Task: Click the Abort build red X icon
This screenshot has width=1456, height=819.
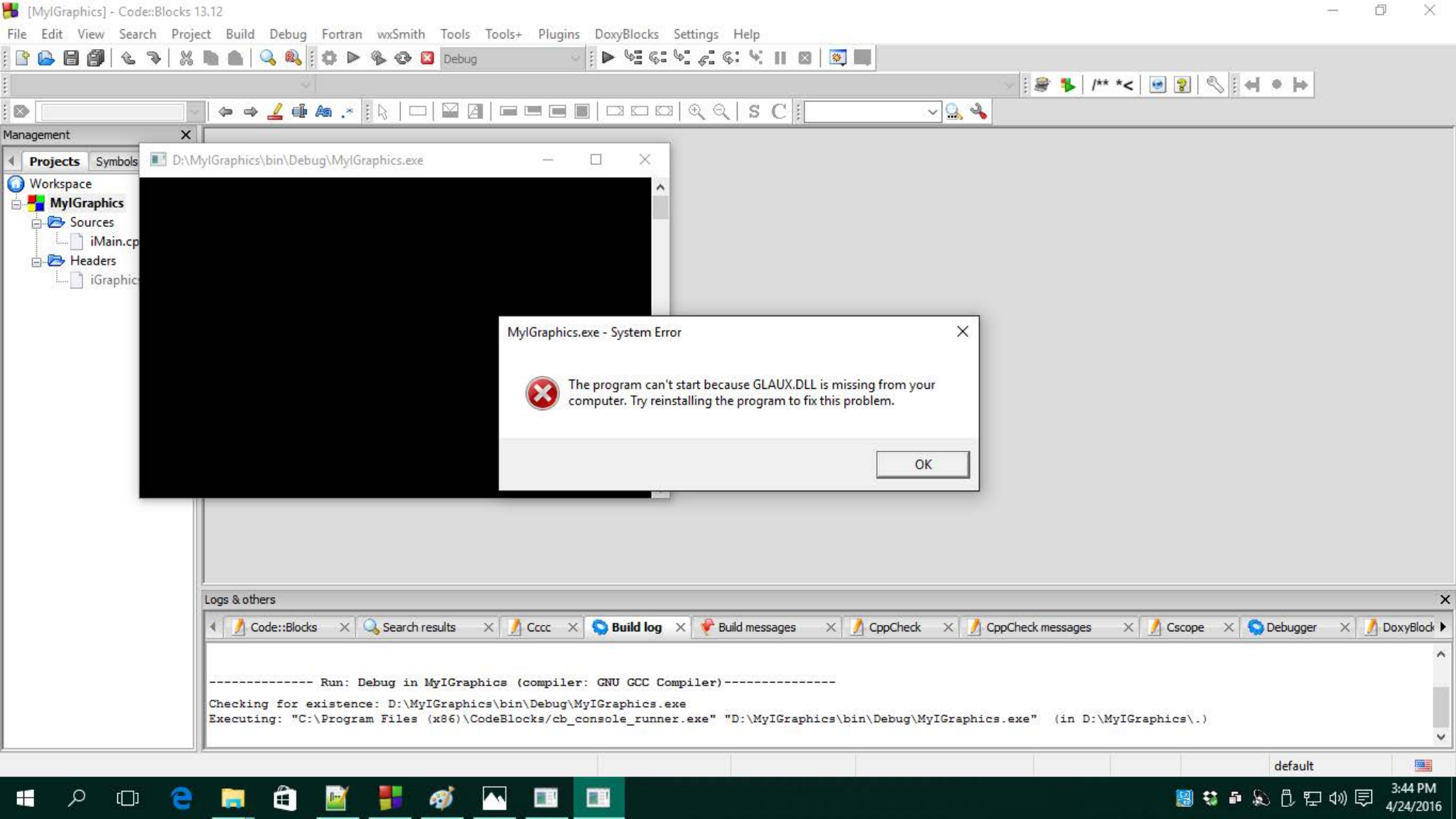Action: pyautogui.click(x=427, y=58)
